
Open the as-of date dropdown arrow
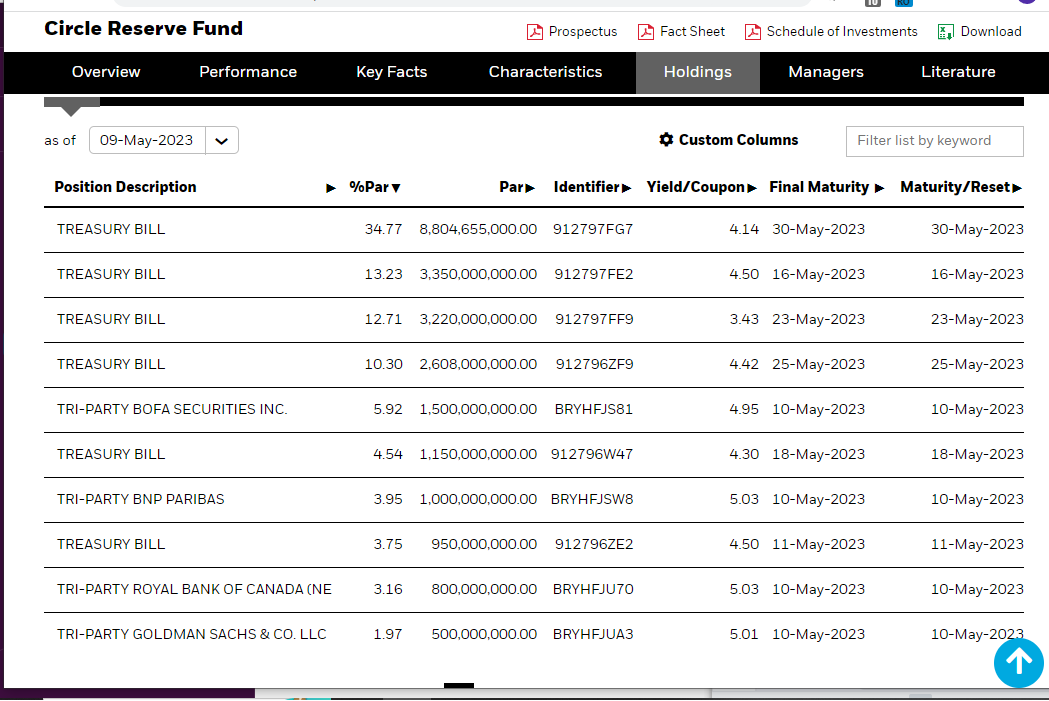pos(221,140)
